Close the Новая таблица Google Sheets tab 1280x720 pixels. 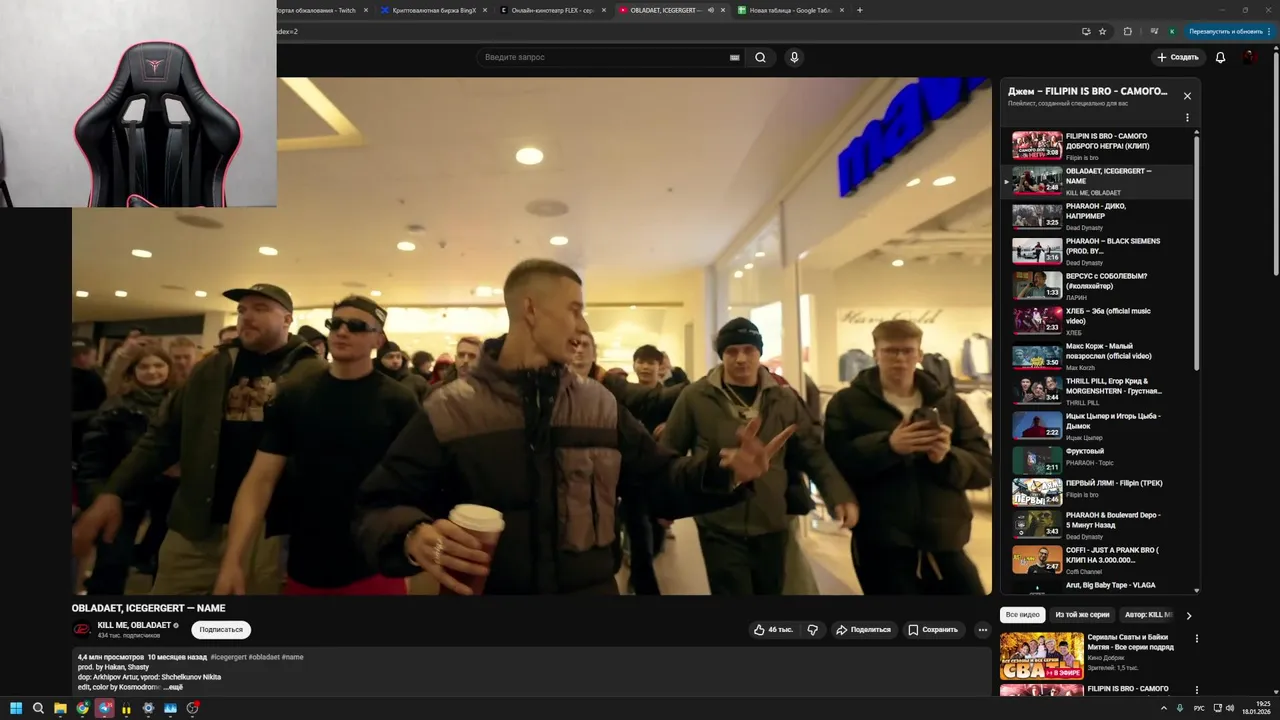point(842,10)
